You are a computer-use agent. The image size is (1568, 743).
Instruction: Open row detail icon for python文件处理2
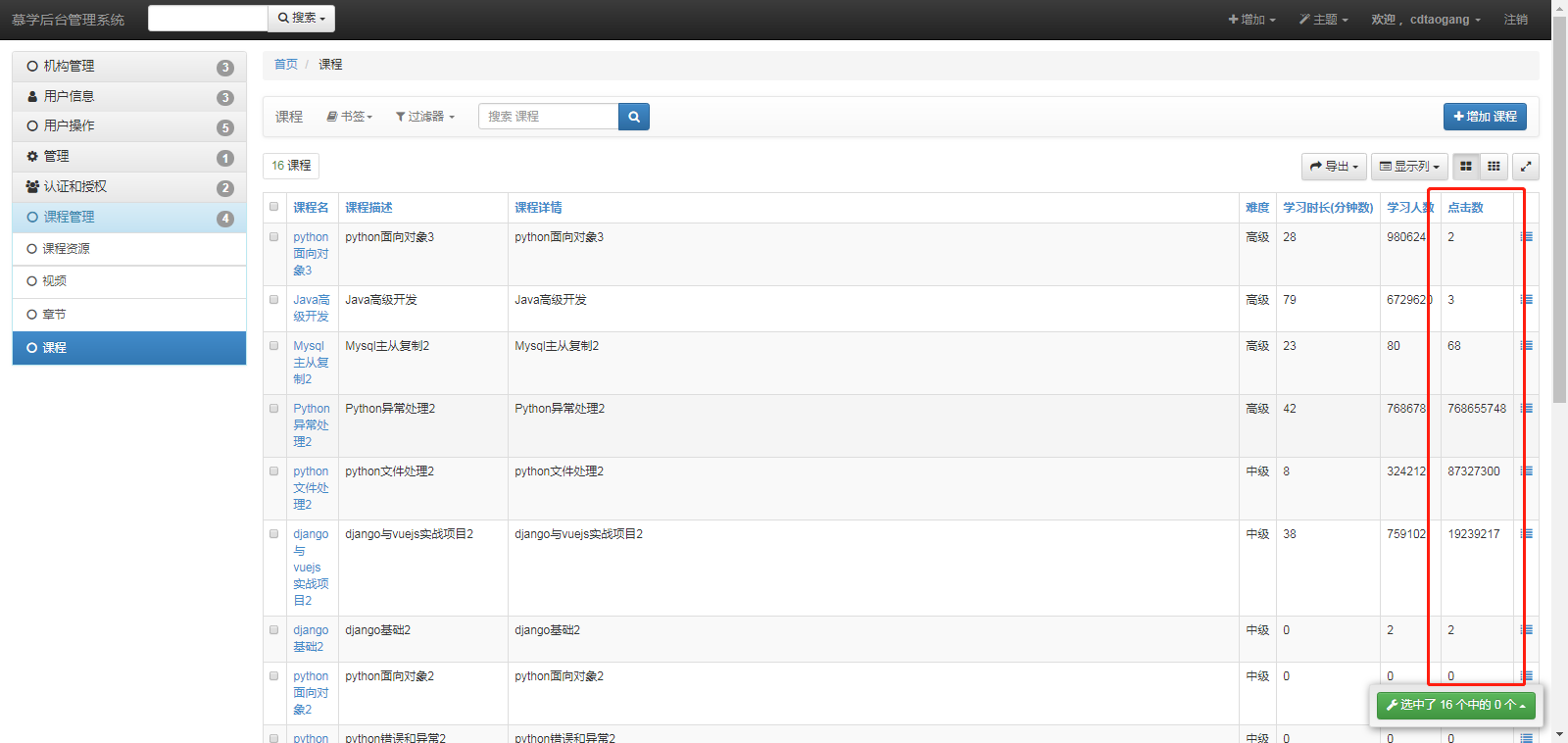pyautogui.click(x=1527, y=471)
